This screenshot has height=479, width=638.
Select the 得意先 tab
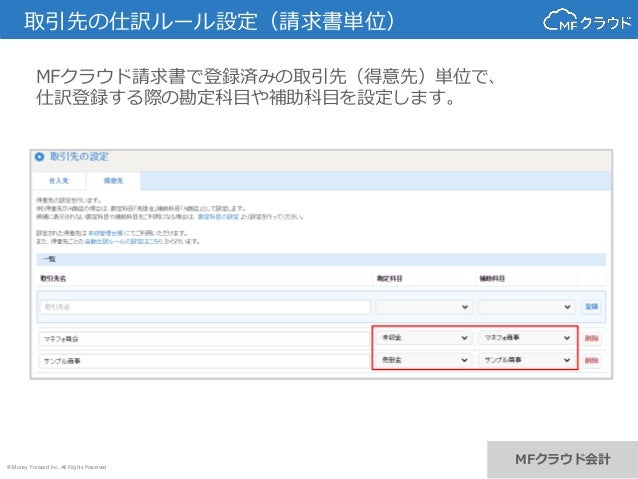(113, 181)
